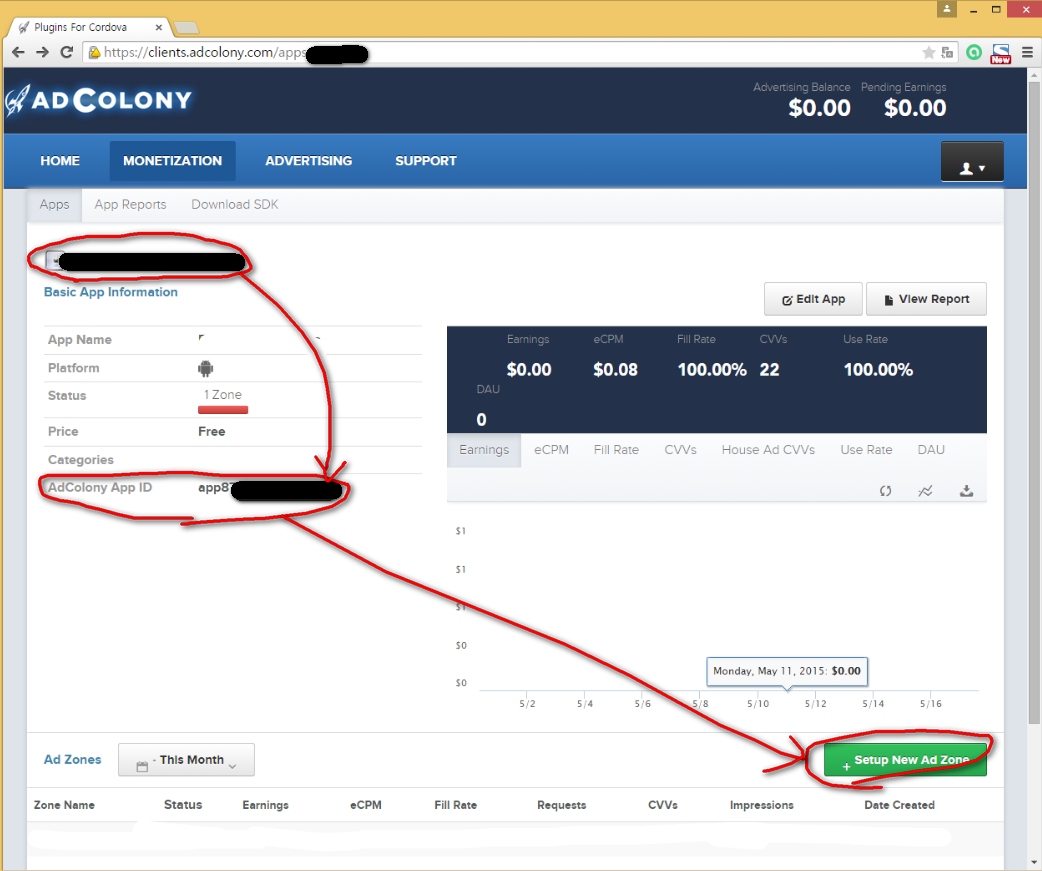Select the Earnings chart tab
The height and width of the screenshot is (871, 1042).
click(x=484, y=450)
